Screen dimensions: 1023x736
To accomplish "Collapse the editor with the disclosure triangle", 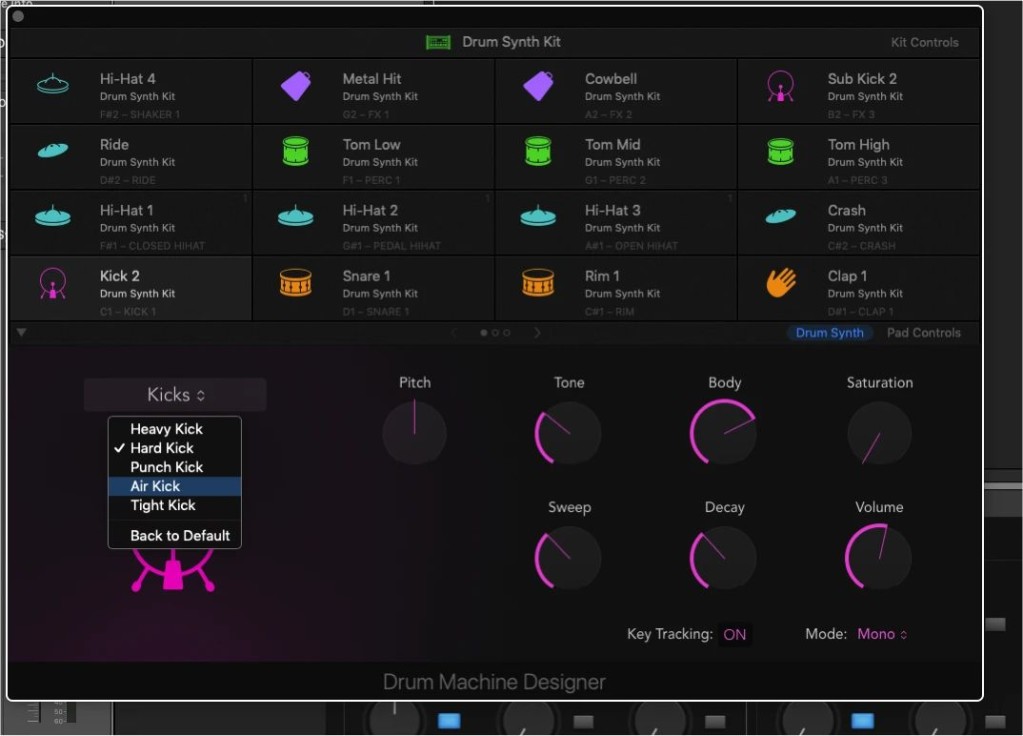I will point(22,333).
